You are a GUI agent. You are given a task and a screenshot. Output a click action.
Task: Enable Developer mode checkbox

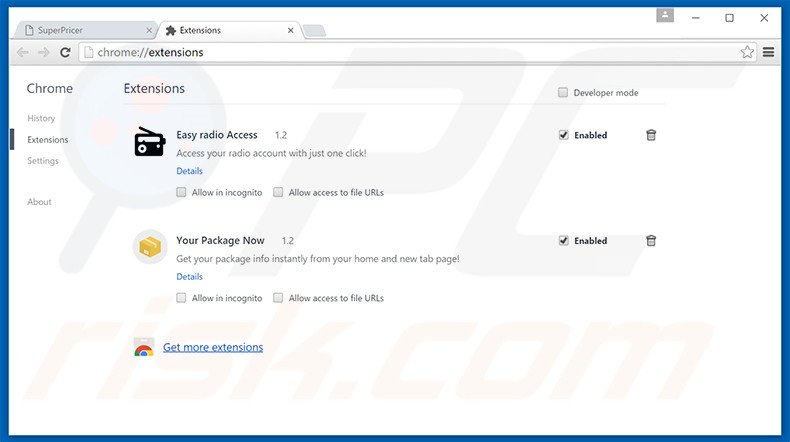(563, 92)
